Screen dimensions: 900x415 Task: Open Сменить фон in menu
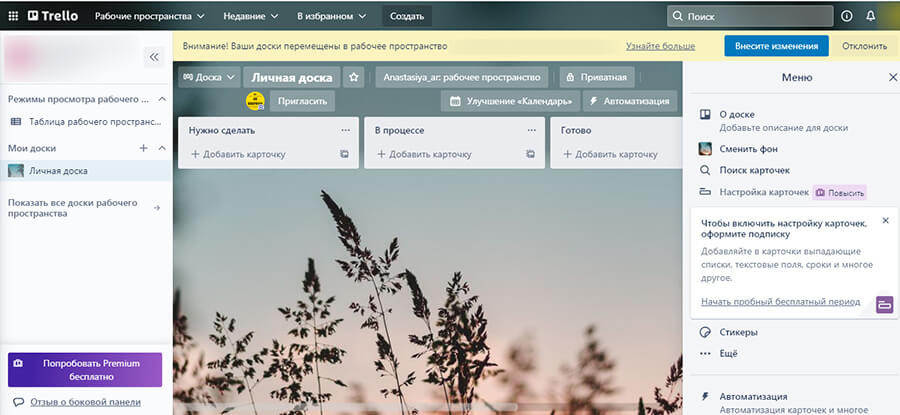point(747,148)
